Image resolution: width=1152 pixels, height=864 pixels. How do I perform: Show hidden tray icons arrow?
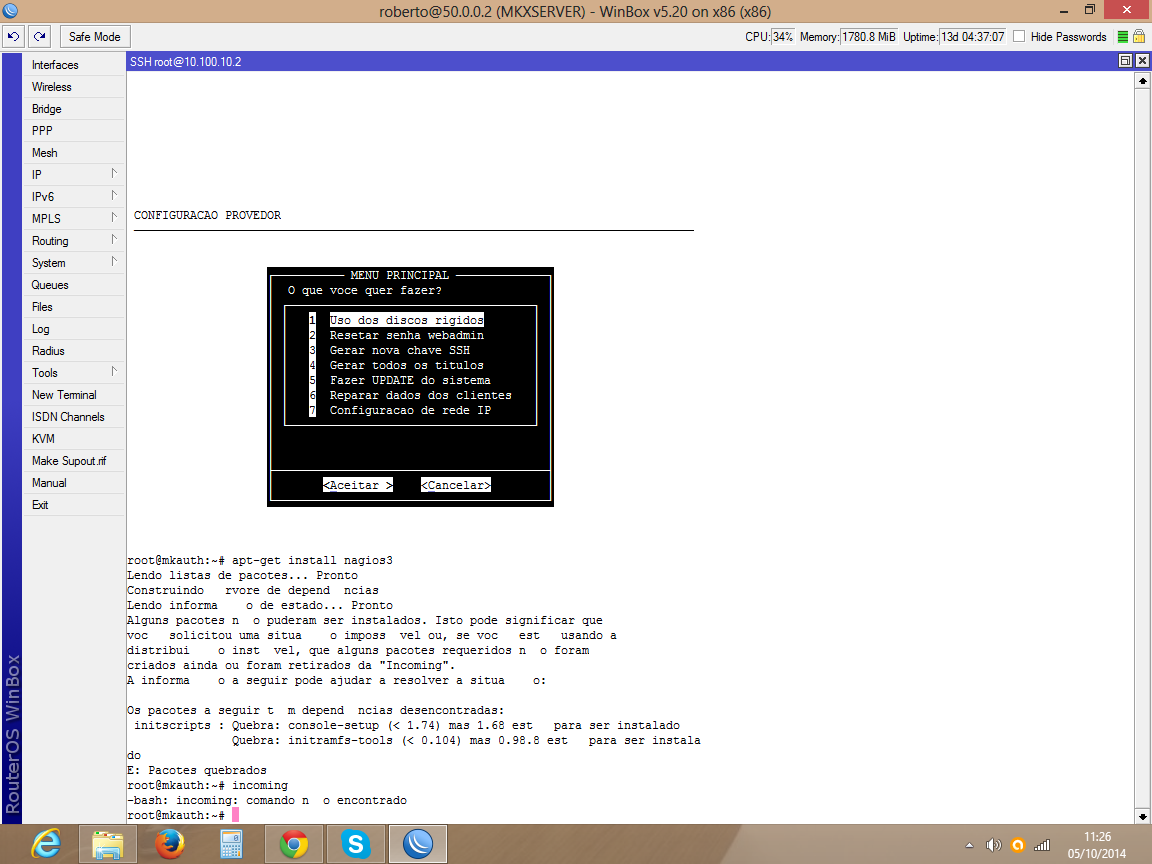[x=969, y=846]
